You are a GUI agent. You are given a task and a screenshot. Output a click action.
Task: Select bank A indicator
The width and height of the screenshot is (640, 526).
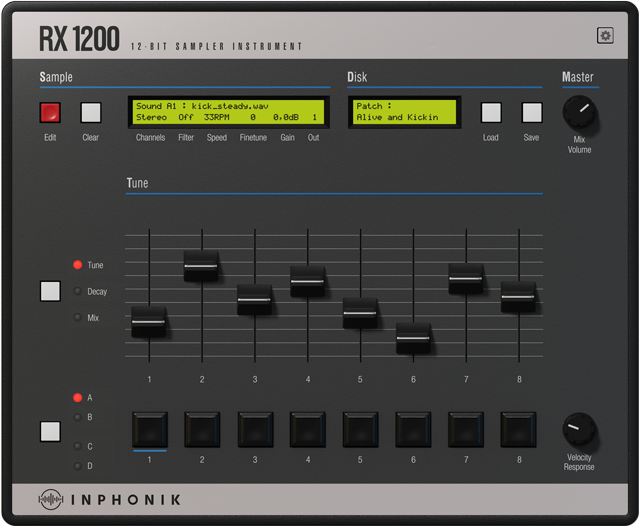tap(78, 397)
